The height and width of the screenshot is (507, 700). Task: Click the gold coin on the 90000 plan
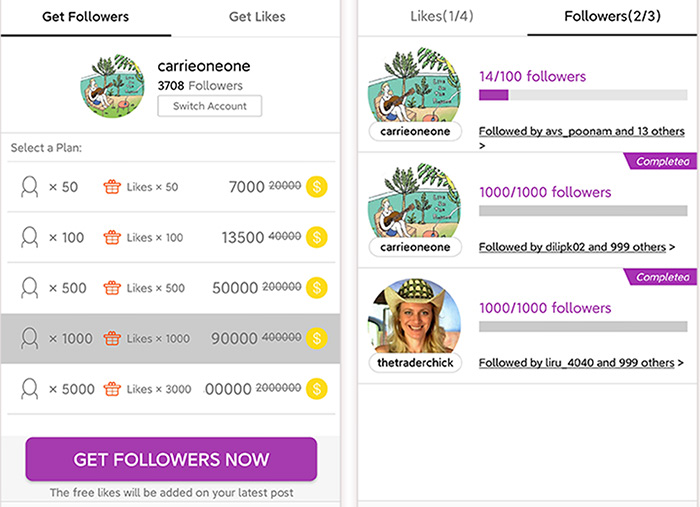317,338
